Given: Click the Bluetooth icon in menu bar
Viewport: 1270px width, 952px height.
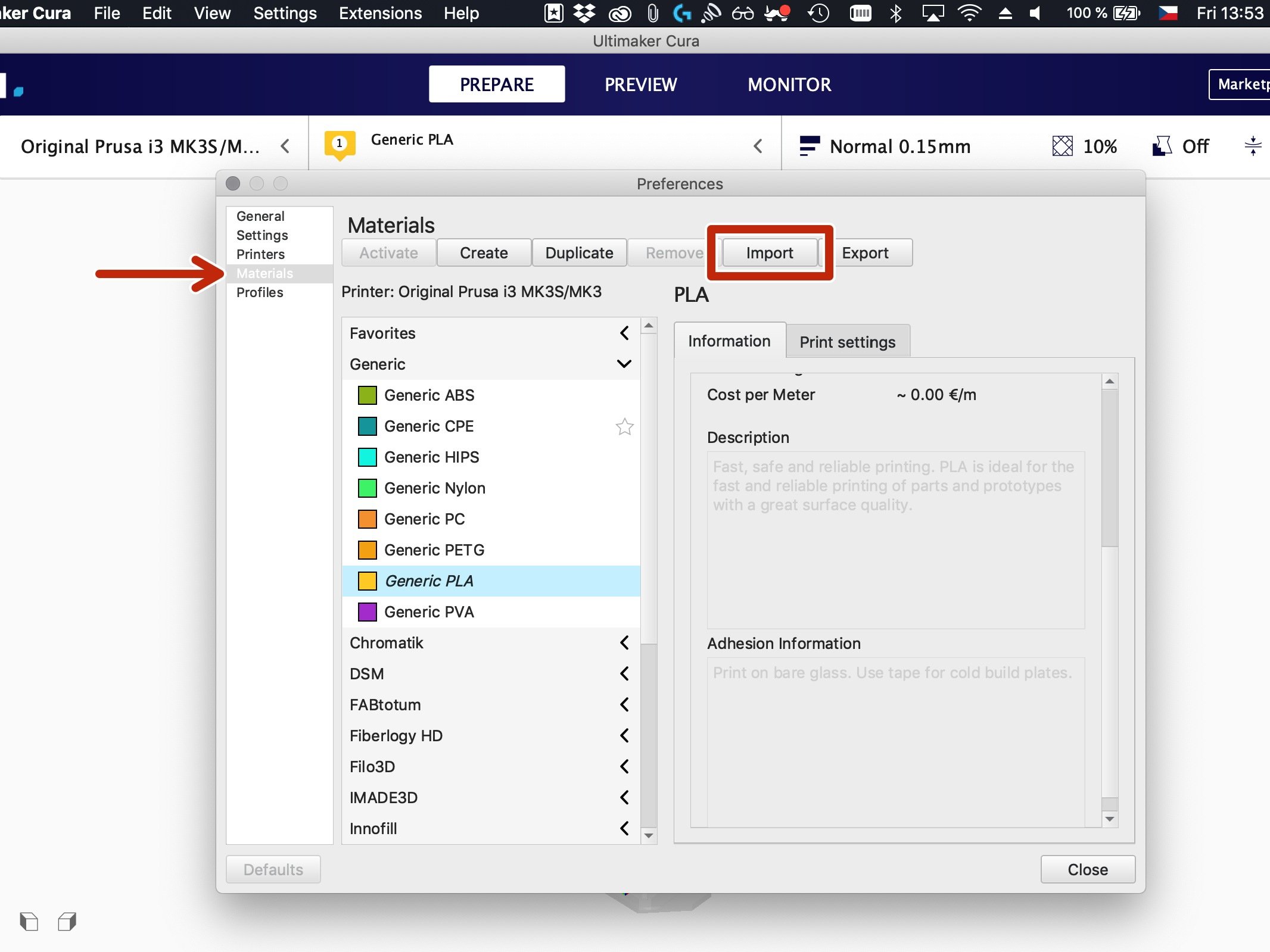Looking at the screenshot, I should tap(895, 13).
